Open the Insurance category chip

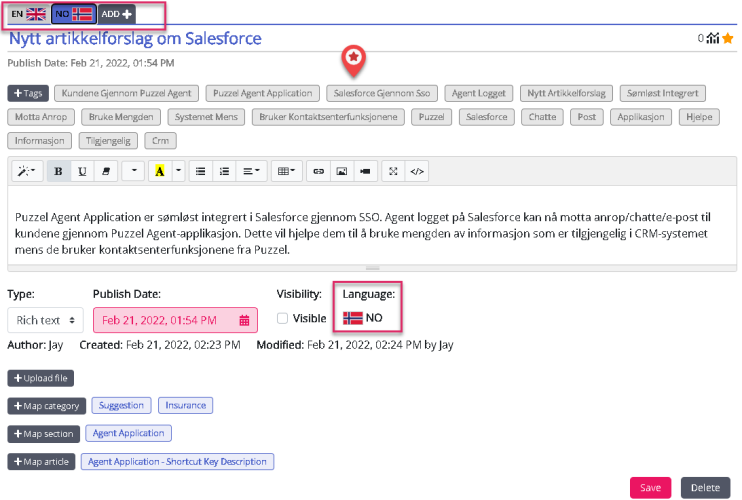[186, 405]
